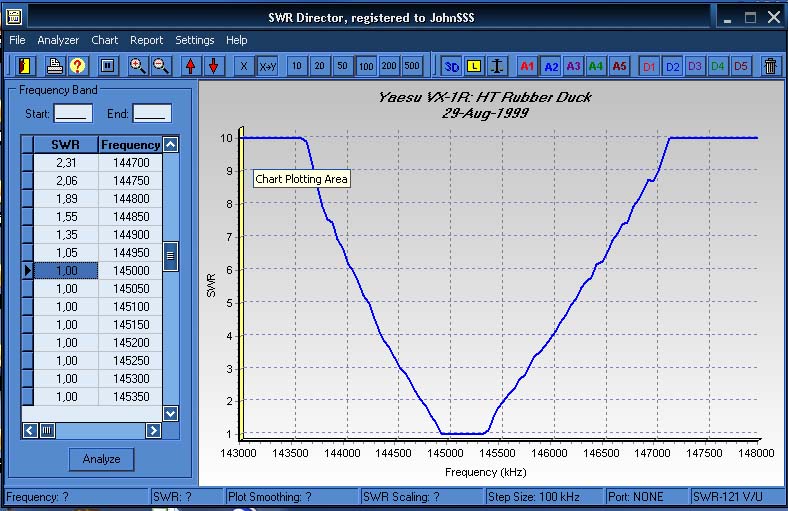Select data slot D4

pos(718,66)
